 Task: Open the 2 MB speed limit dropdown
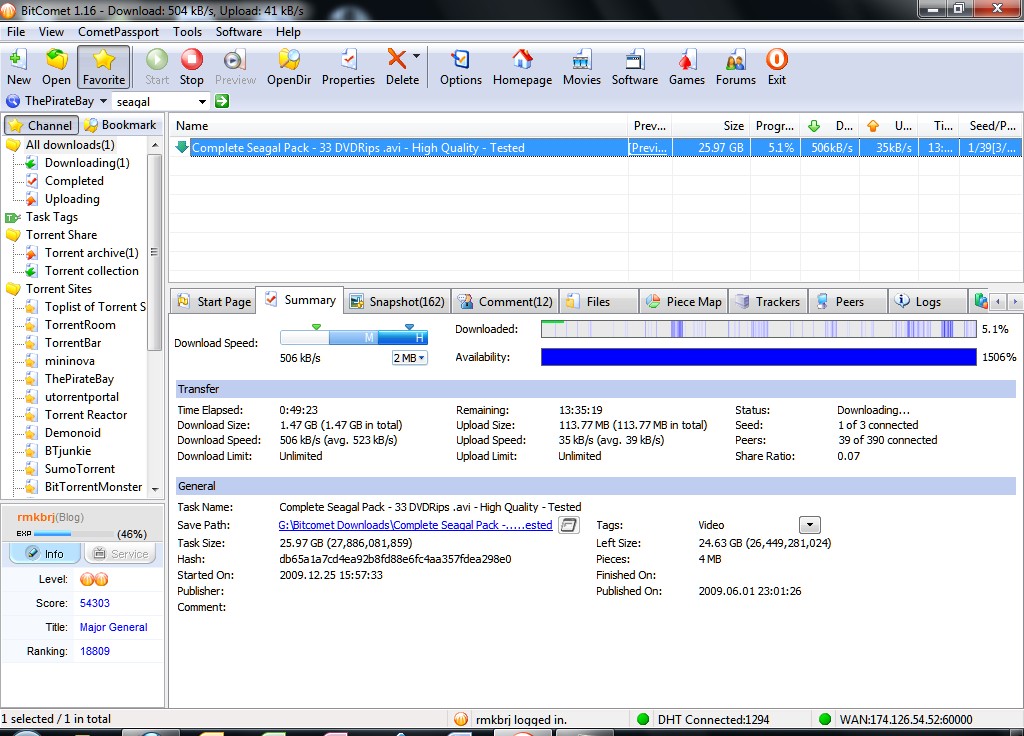click(x=409, y=358)
